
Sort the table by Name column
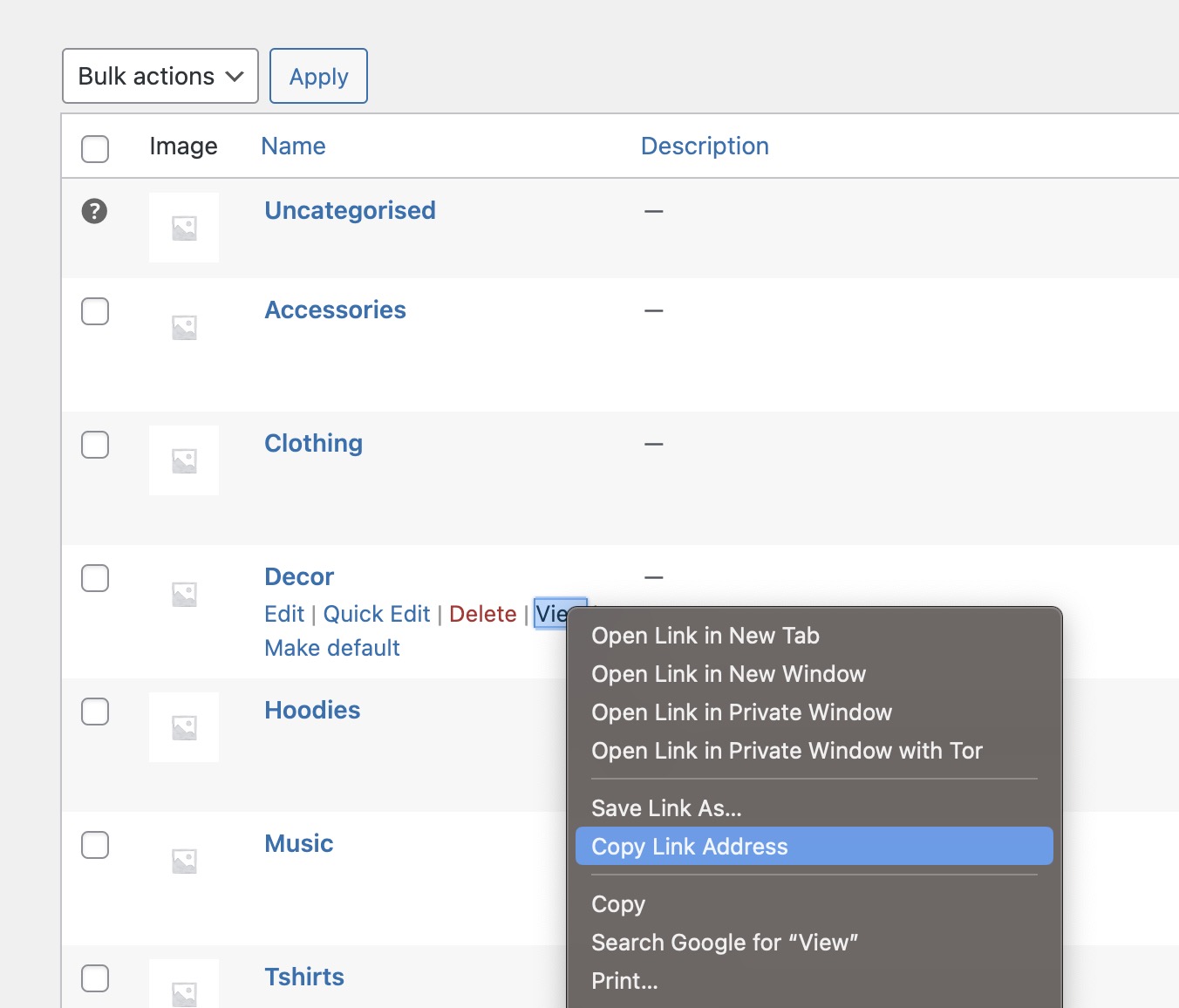(293, 146)
